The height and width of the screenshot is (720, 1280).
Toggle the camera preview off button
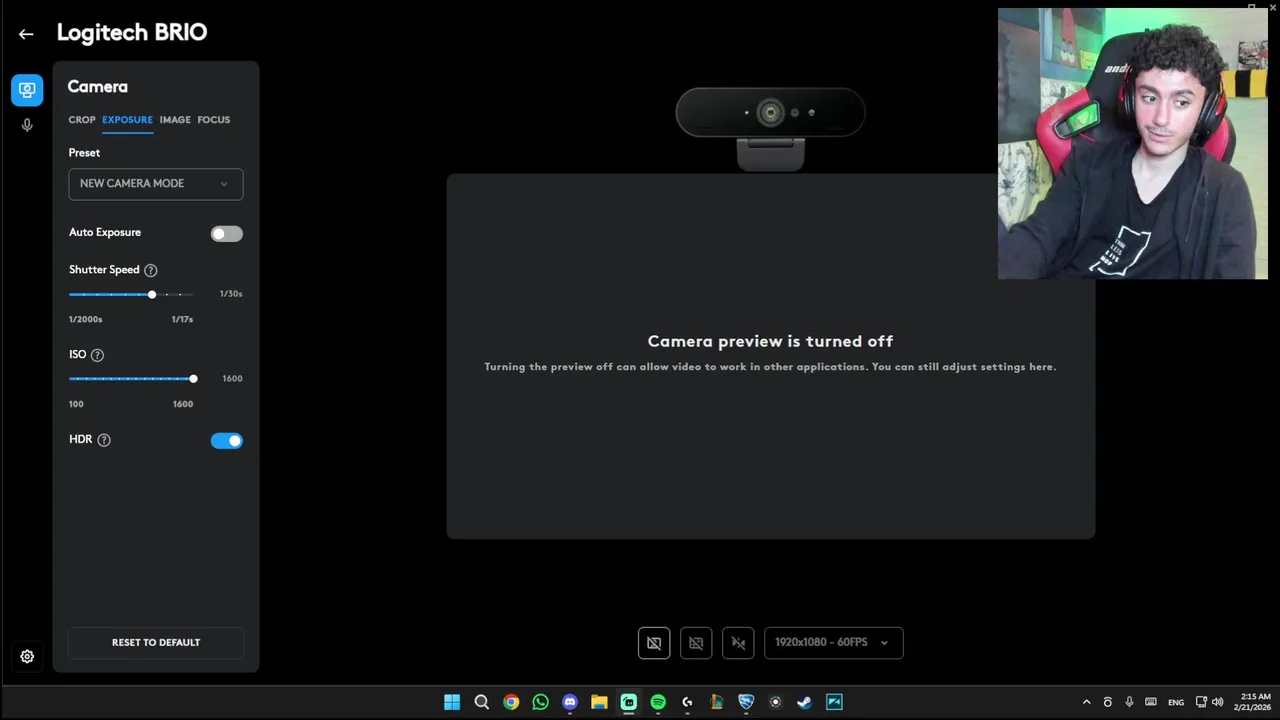[654, 643]
